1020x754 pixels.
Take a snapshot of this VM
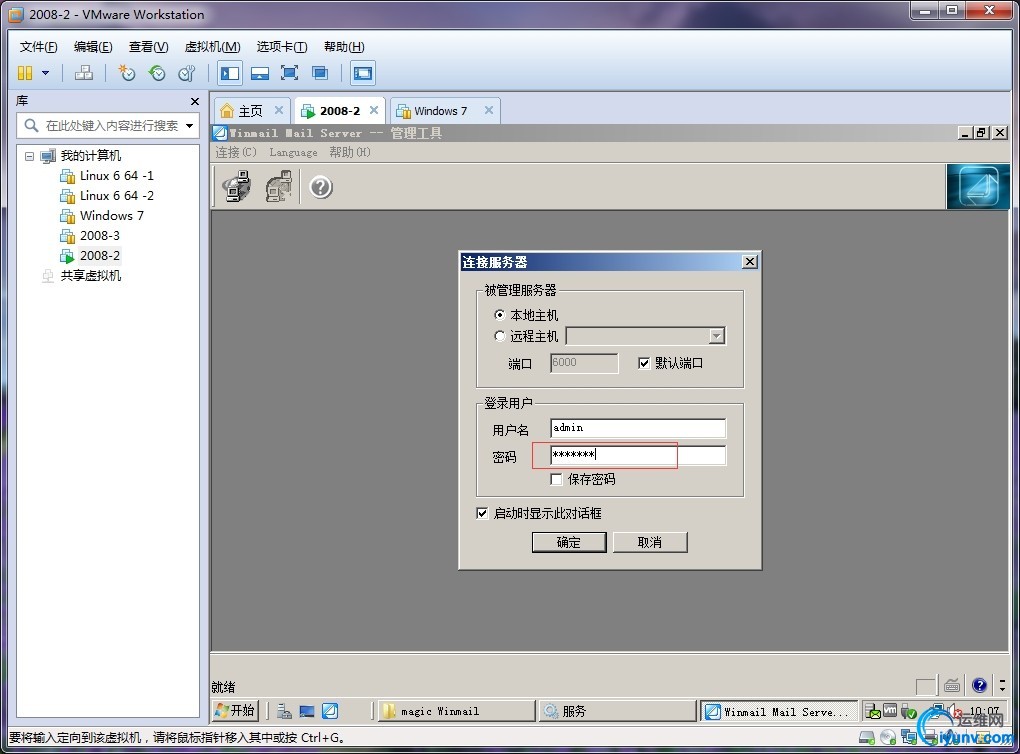(x=126, y=73)
